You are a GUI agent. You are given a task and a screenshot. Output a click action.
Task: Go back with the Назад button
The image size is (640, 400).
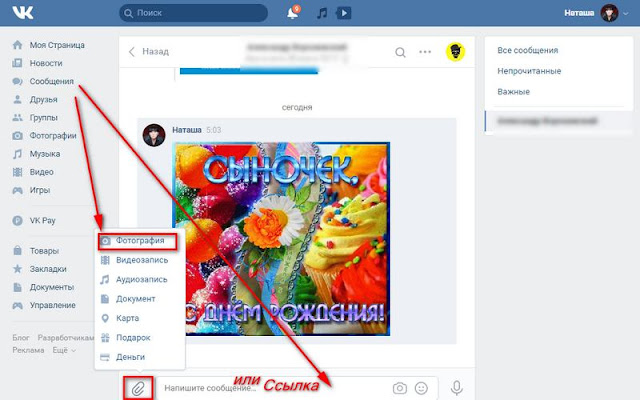[149, 51]
